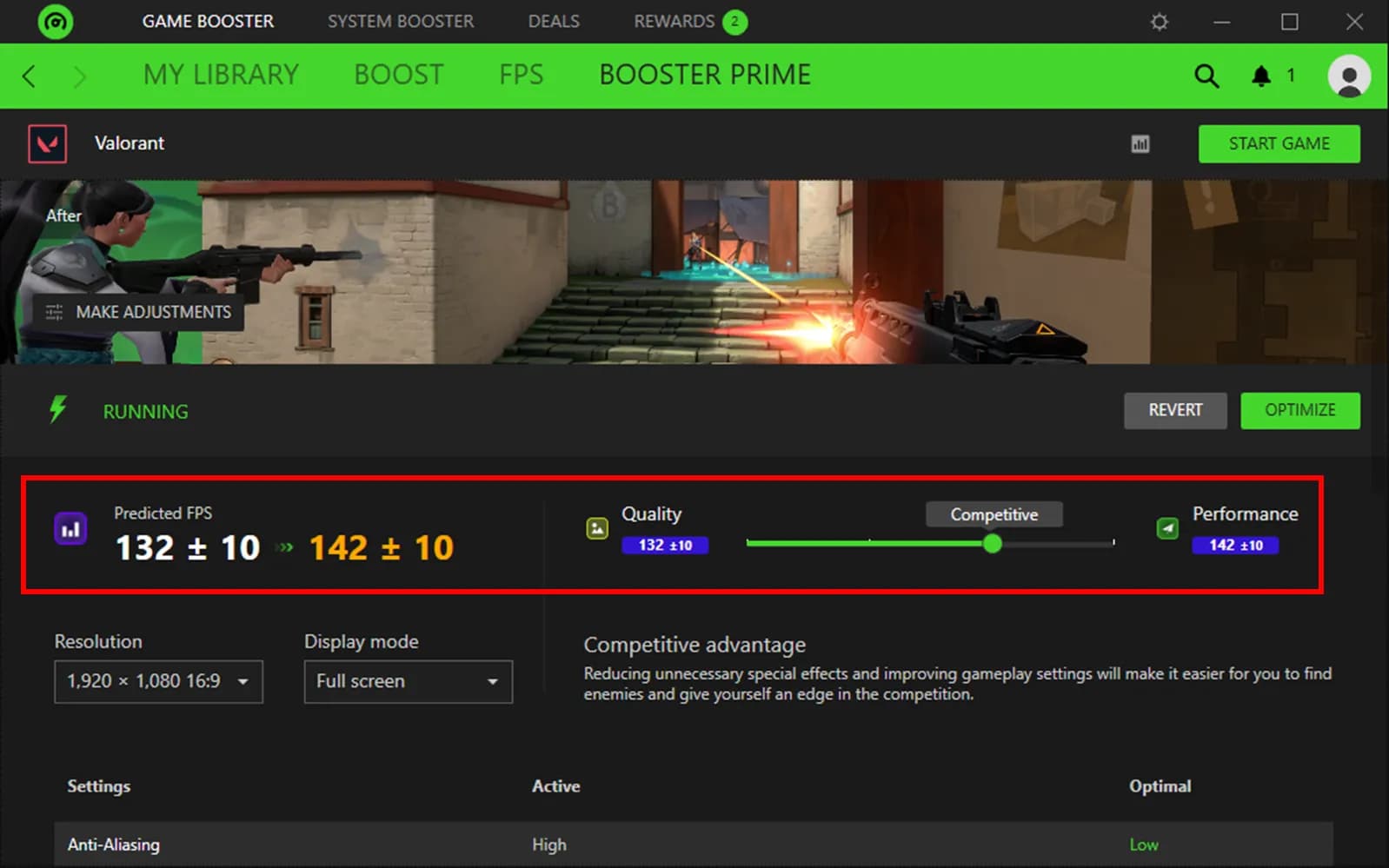
Task: Click the Quality mode picture icon
Action: tap(597, 528)
